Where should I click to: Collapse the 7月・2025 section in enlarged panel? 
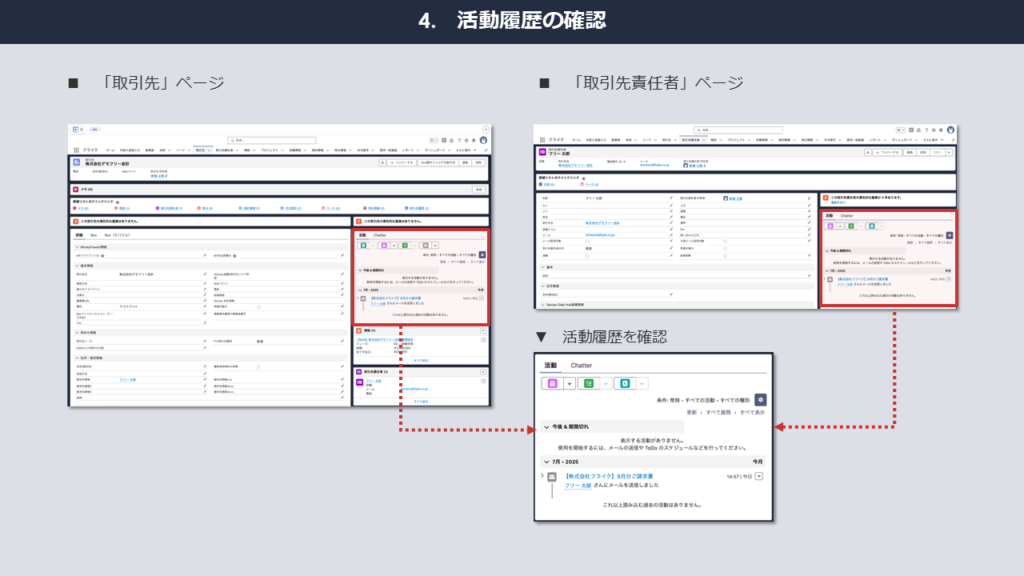coord(546,462)
